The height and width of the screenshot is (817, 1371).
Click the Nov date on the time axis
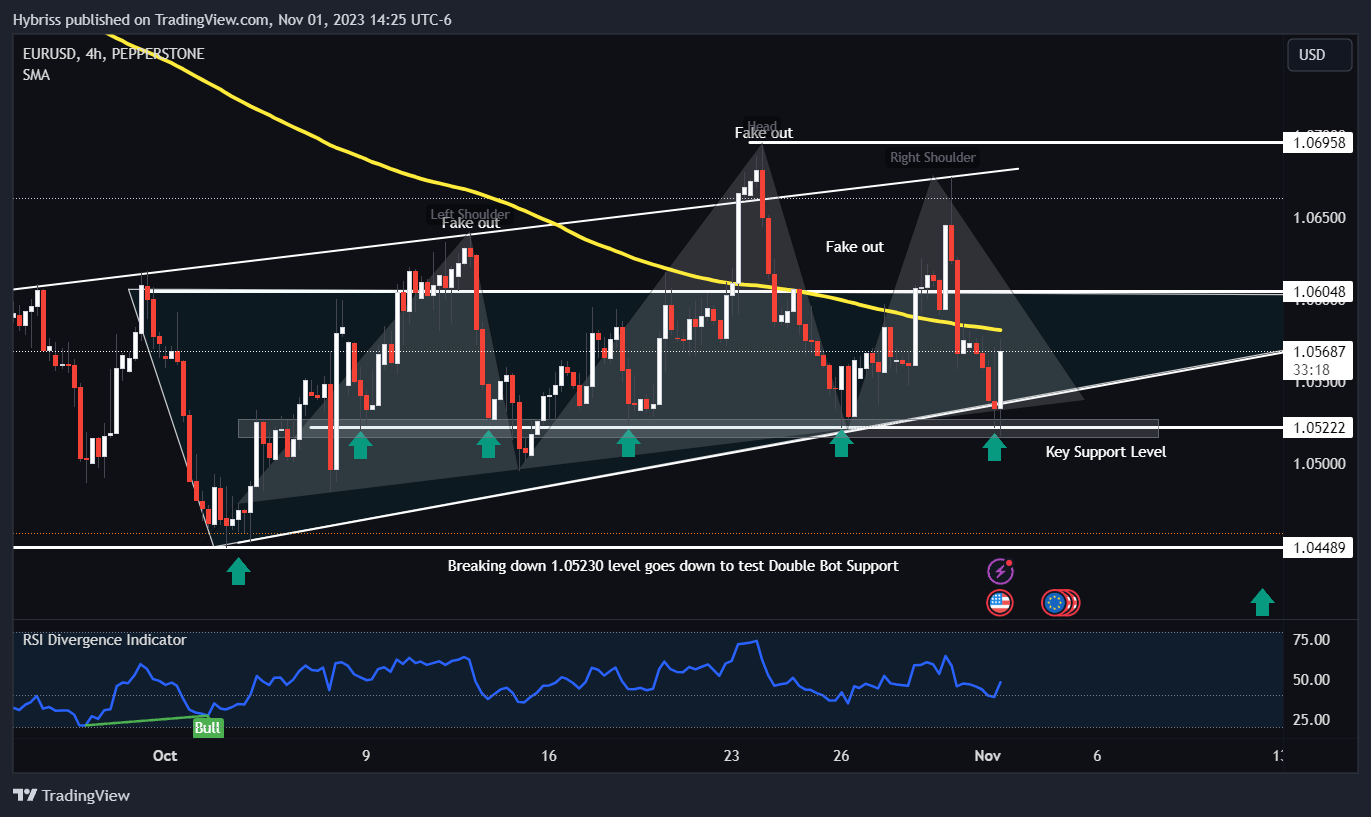tap(989, 756)
